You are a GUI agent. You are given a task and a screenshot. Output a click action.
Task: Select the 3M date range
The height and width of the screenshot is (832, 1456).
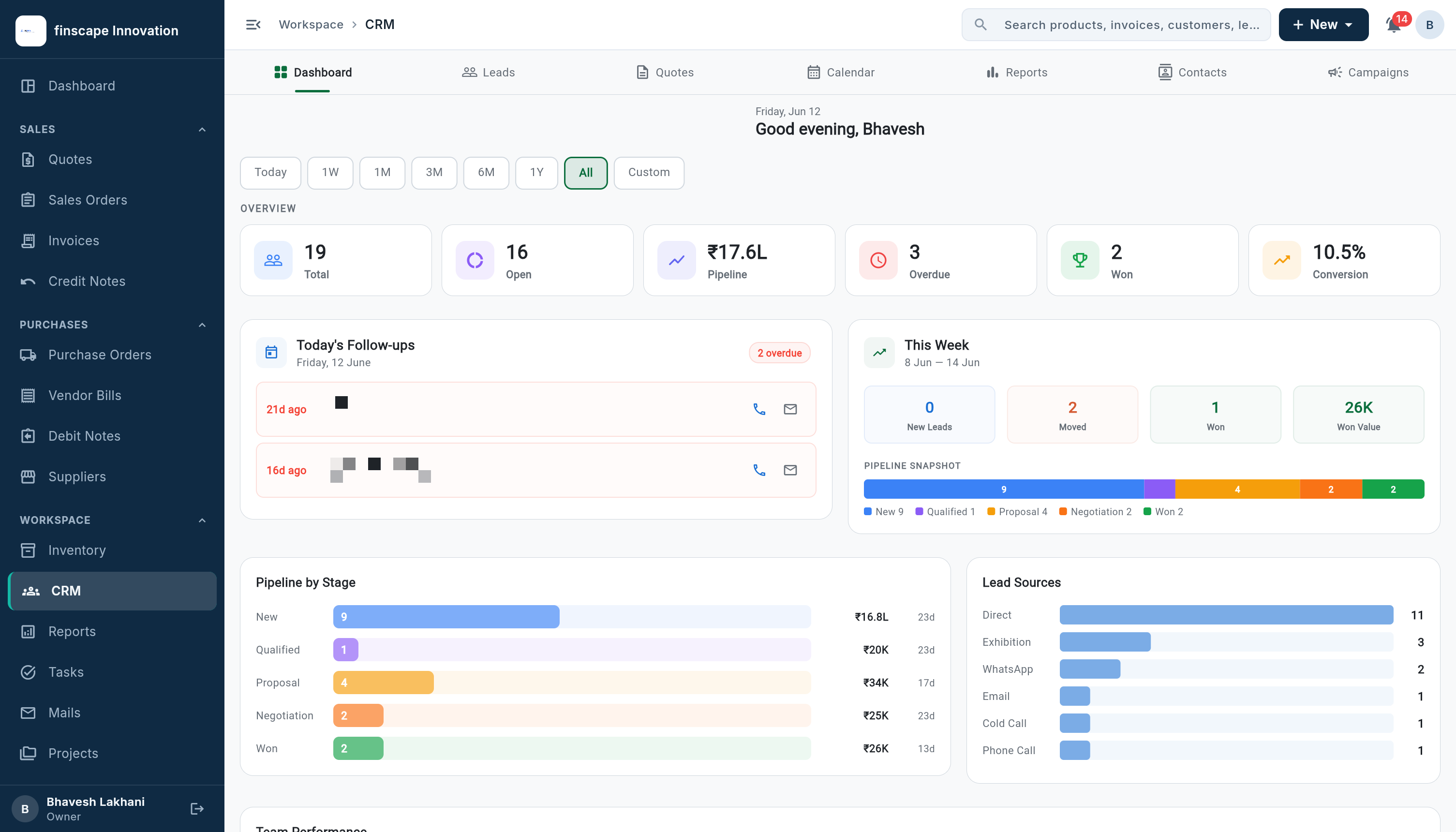[x=434, y=173]
